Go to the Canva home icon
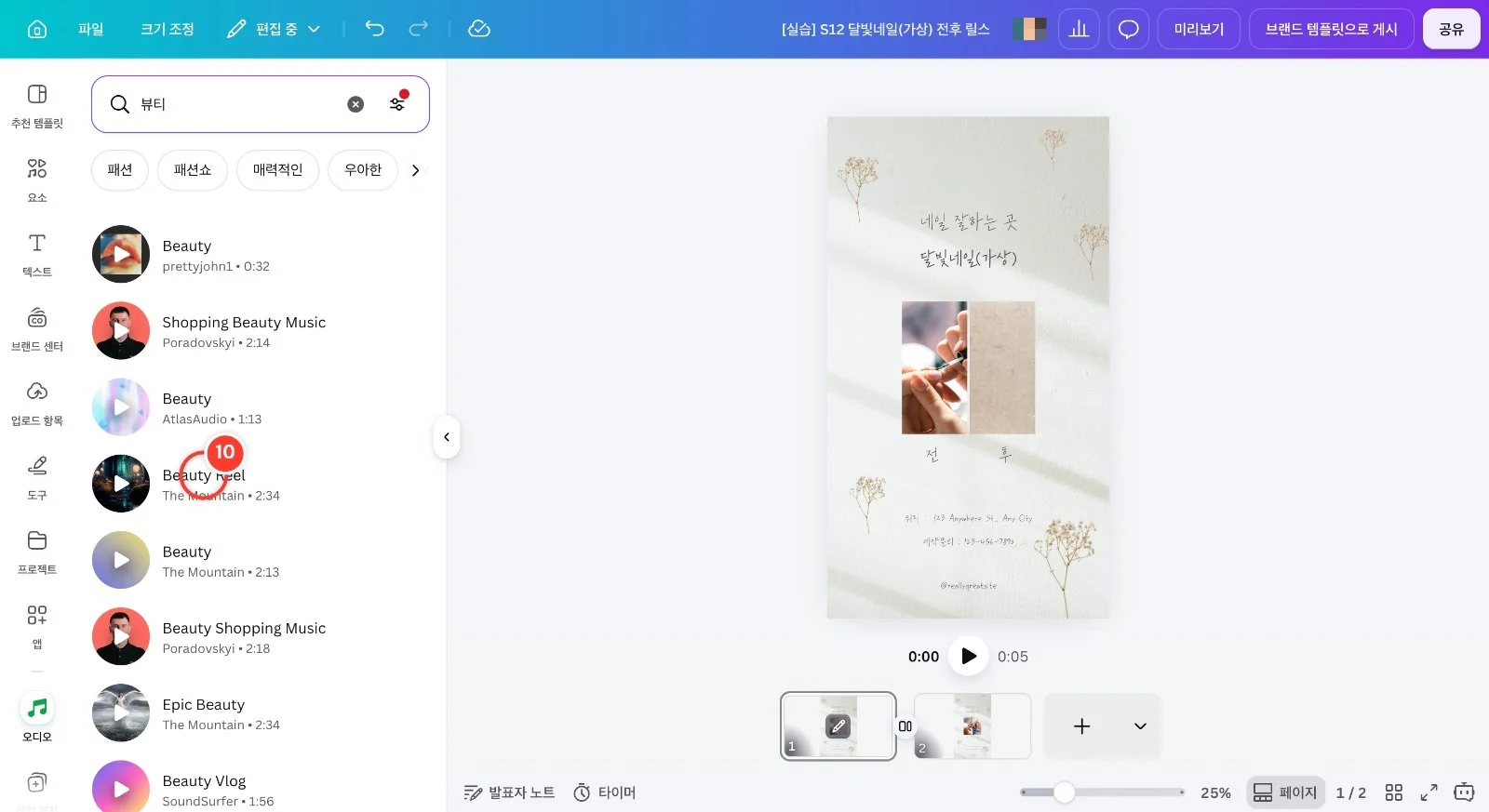The width and height of the screenshot is (1489, 812). pyautogui.click(x=37, y=29)
